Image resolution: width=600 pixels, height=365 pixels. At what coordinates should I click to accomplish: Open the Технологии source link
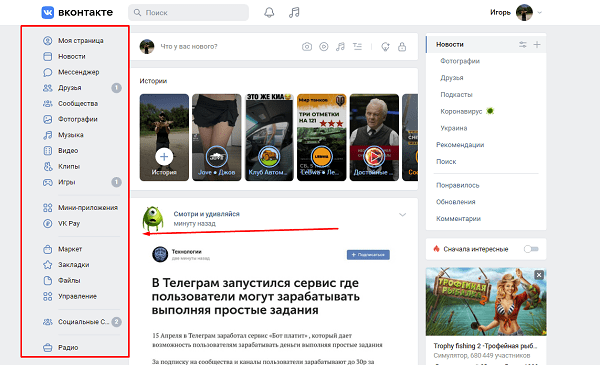(186, 251)
